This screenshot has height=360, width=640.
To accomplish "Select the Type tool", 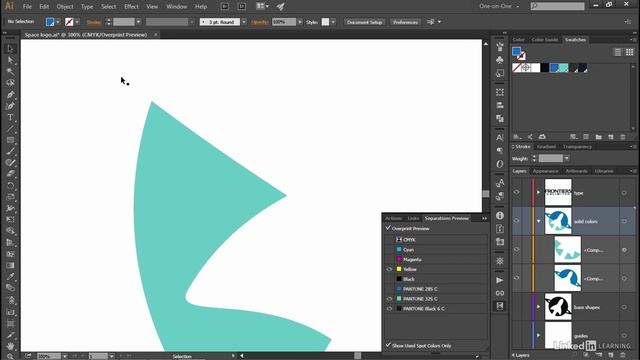I will (x=11, y=118).
